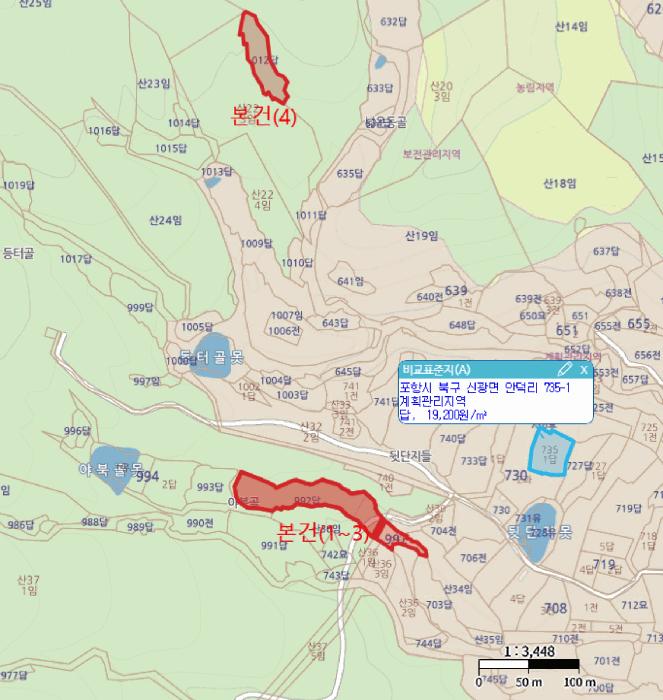Select parcel label 703답
663x700 pixels.
point(439,604)
